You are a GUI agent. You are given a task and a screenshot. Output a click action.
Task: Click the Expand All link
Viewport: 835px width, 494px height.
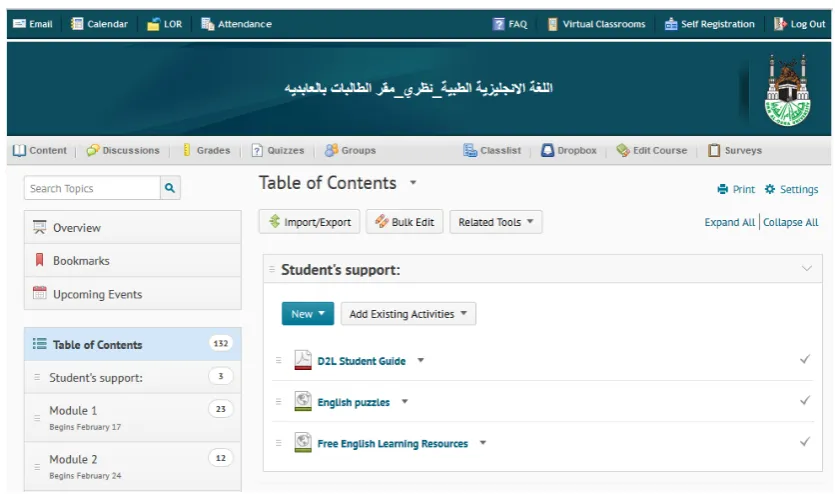coord(730,223)
